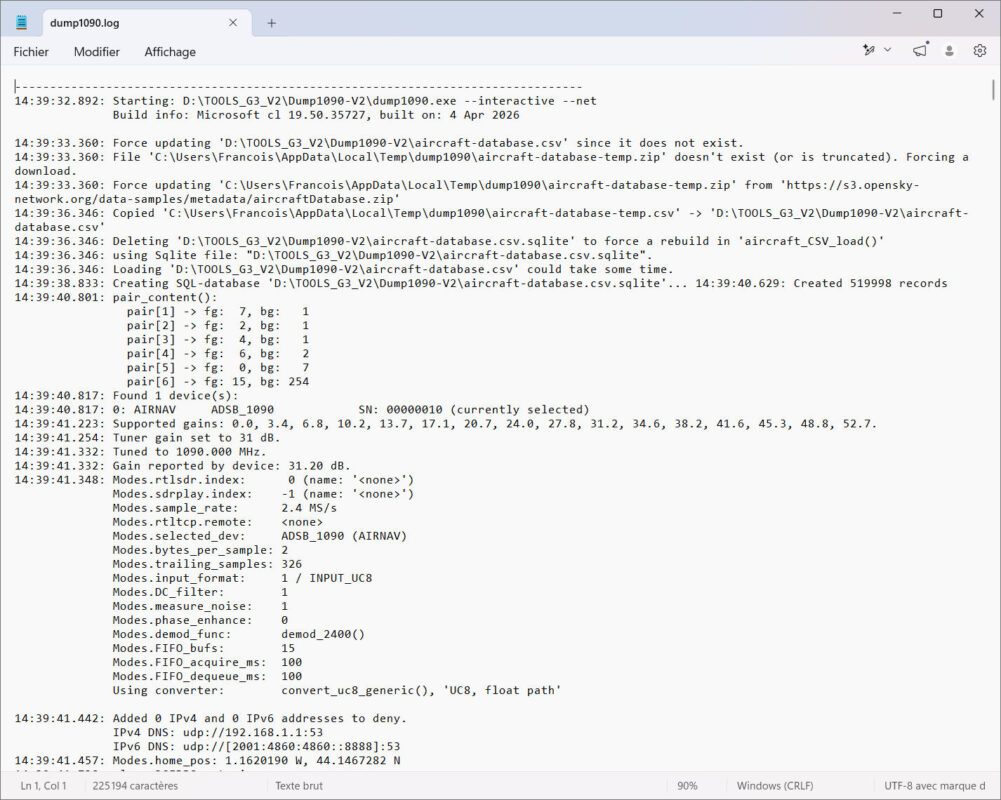Click the 'Created 519998 records' text
This screenshot has height=800, width=1001.
pos(871,283)
